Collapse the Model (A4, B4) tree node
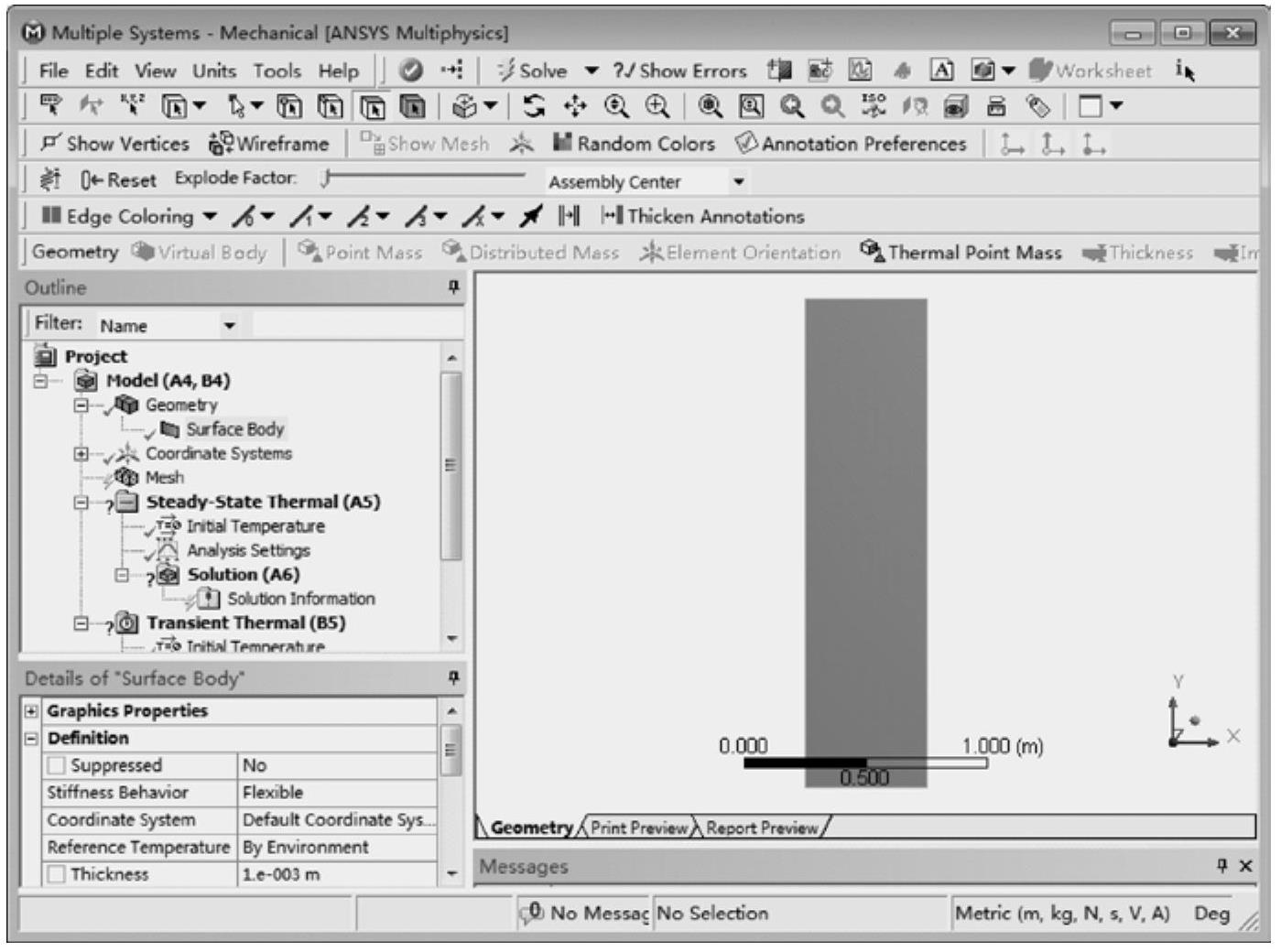Viewport: 1281px width, 952px height. [x=41, y=381]
